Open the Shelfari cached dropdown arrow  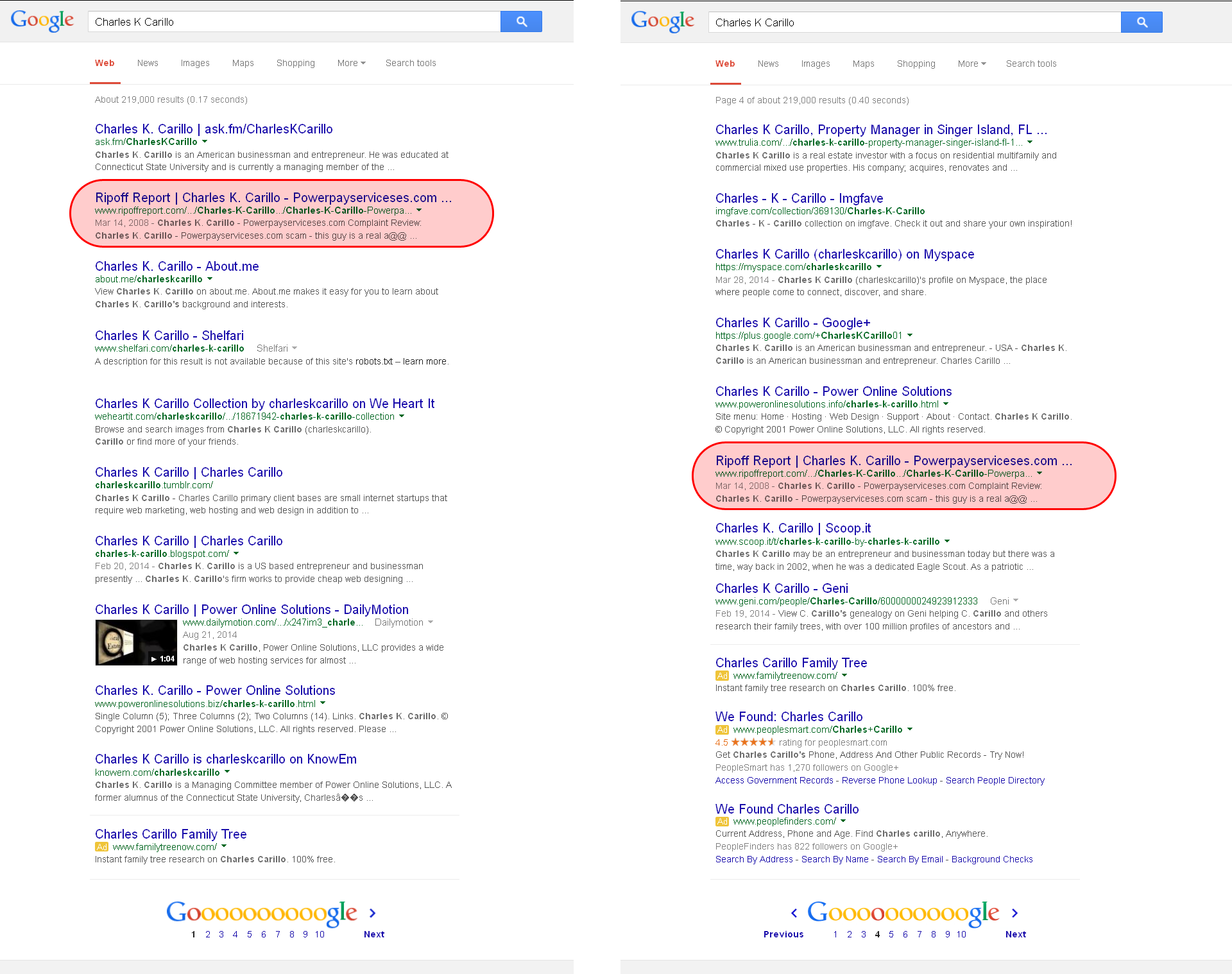point(295,348)
